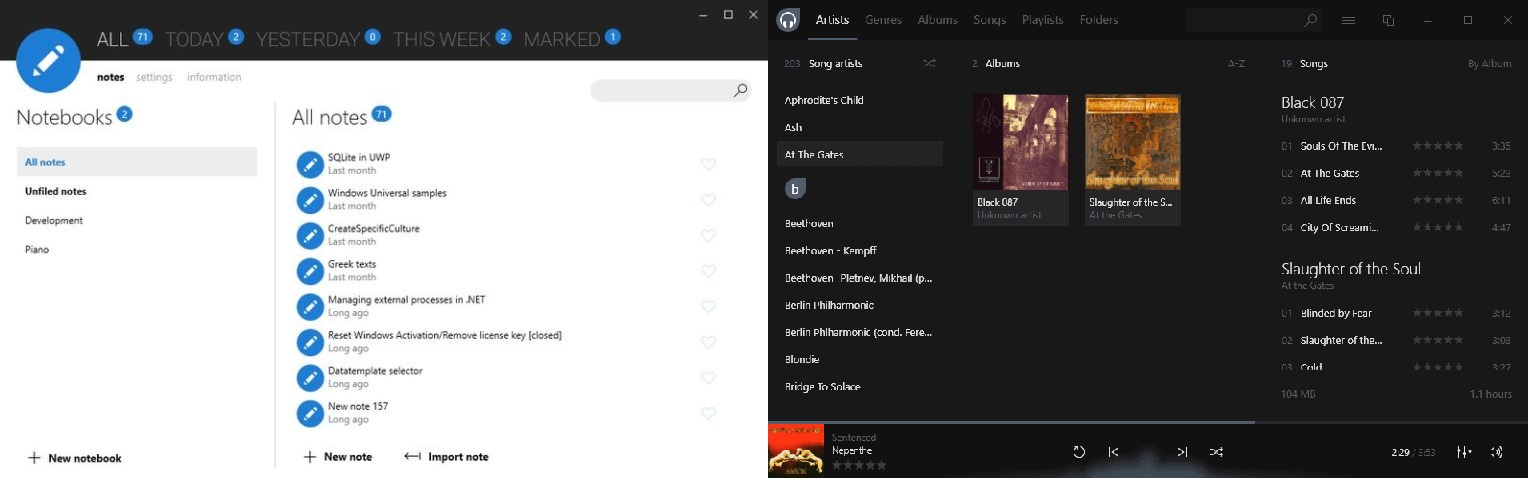
Task: Click the volume speaker icon in player bar
Action: 1497,452
